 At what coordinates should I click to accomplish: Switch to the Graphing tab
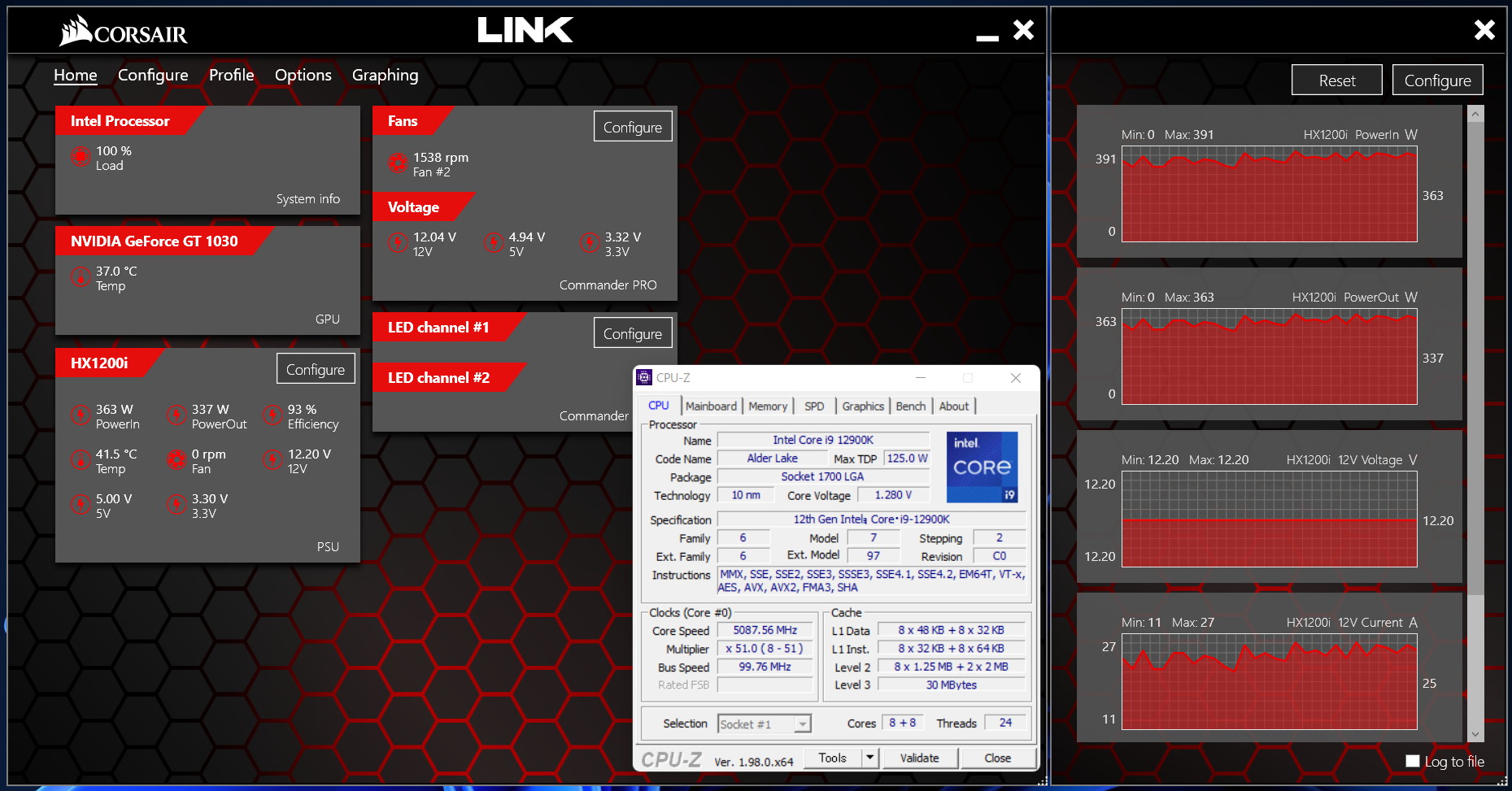[x=385, y=75]
